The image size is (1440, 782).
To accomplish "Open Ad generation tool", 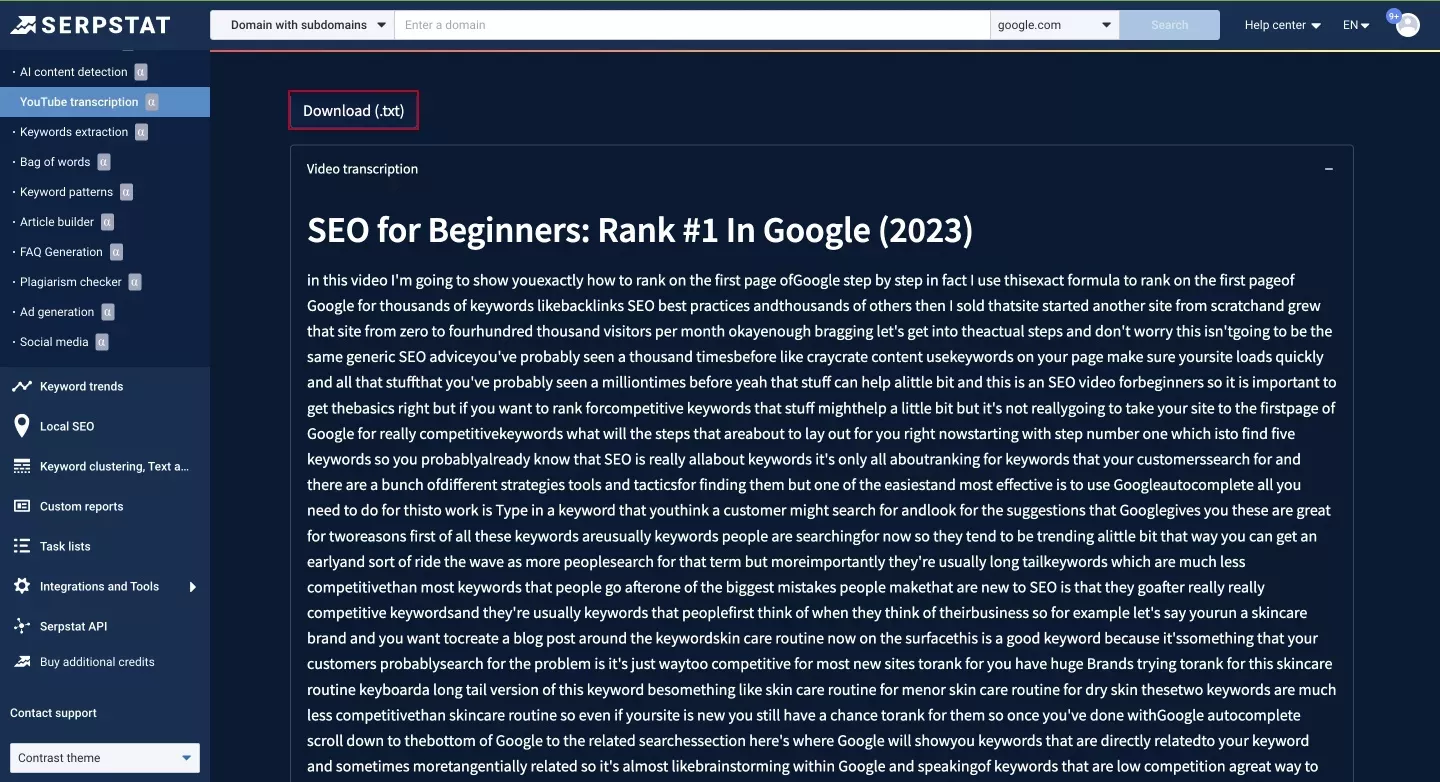I will pyautogui.click(x=57, y=312).
